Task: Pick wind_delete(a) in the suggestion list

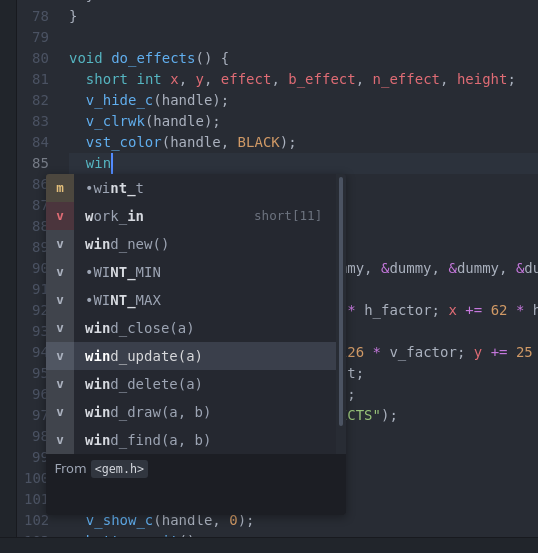Action: (191, 384)
